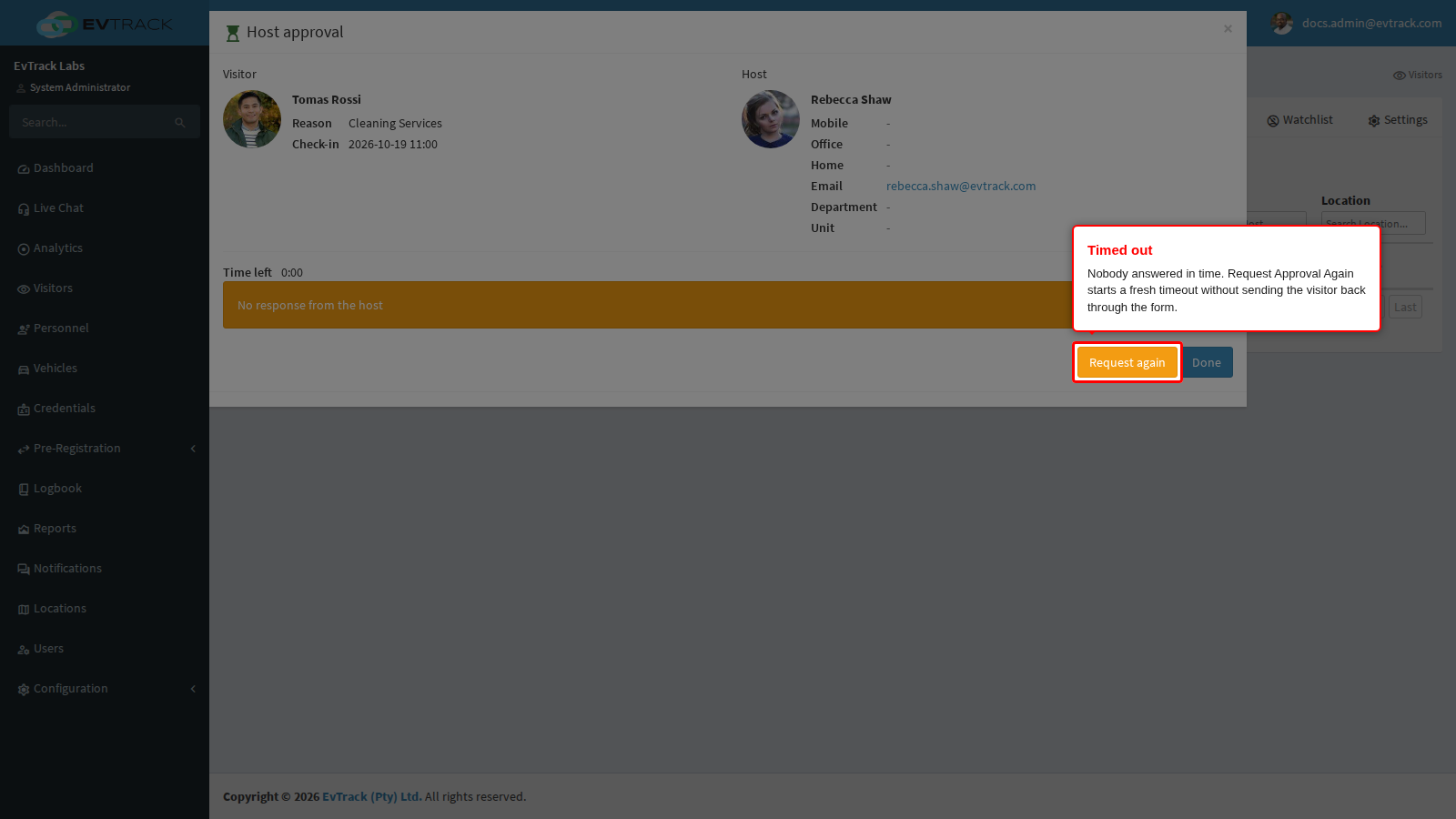Click the Notifications chat icon

pyautogui.click(x=24, y=570)
